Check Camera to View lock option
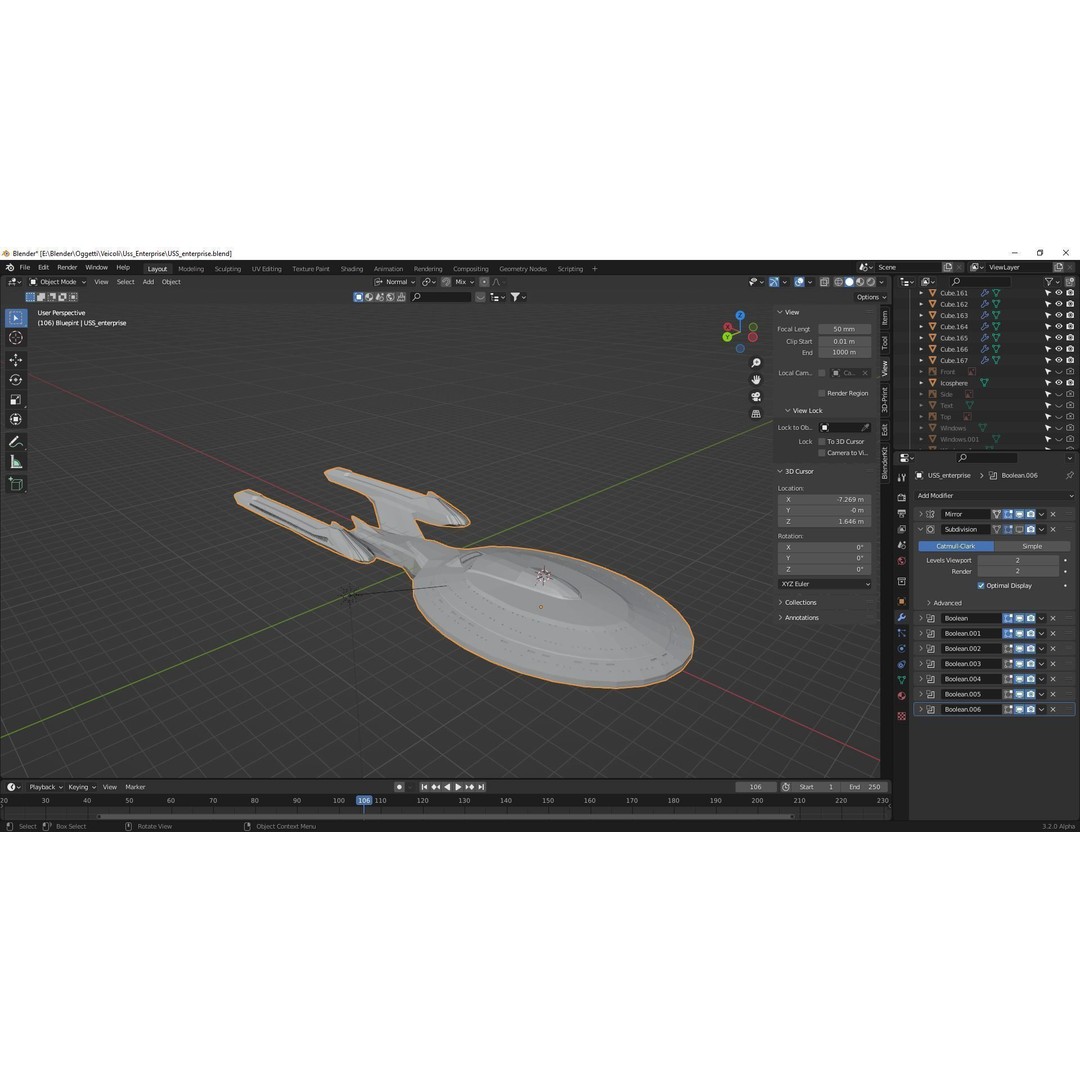Screen dimensions: 1080x1080 pos(822,453)
